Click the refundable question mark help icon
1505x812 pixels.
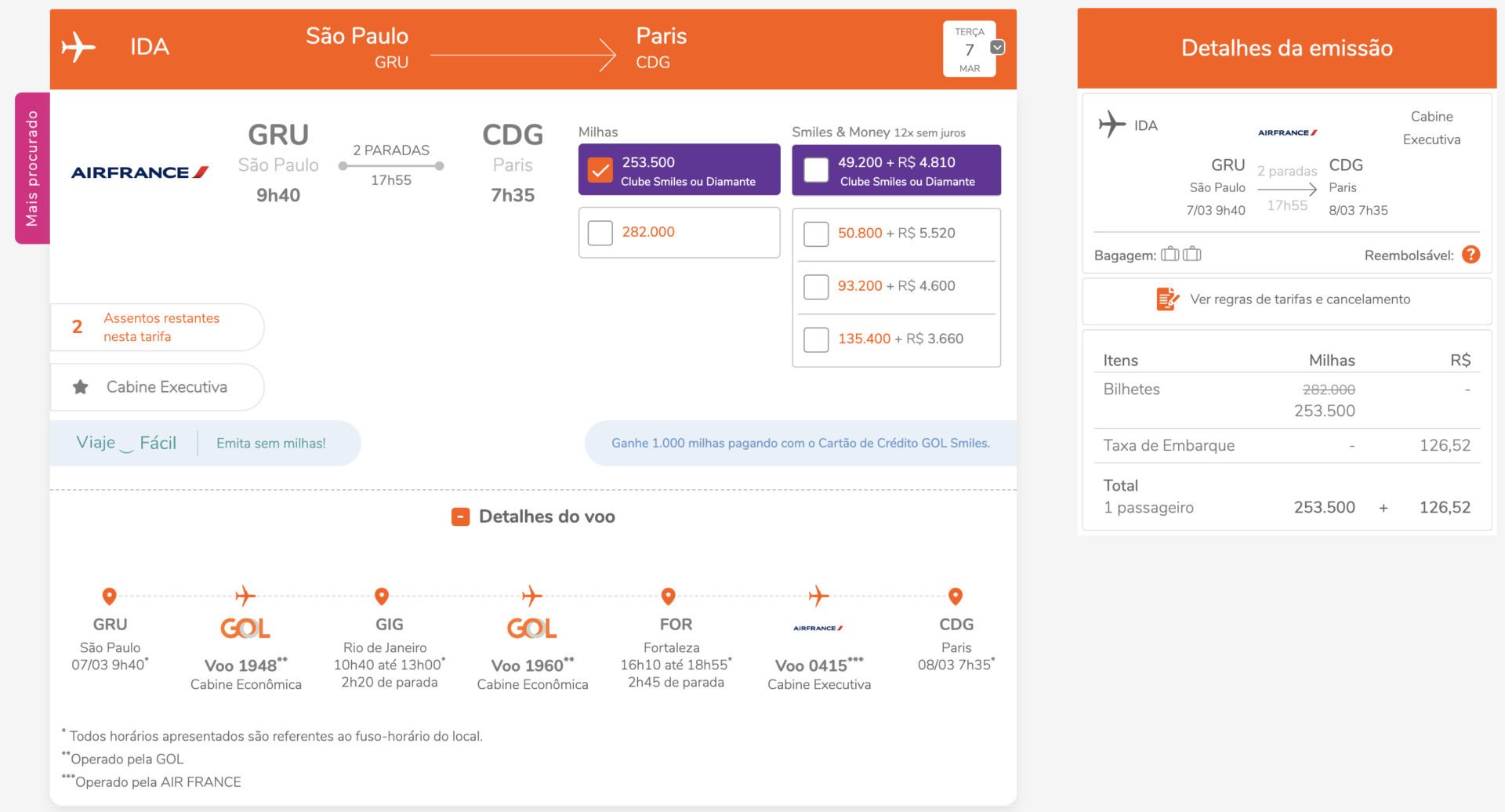[1471, 255]
